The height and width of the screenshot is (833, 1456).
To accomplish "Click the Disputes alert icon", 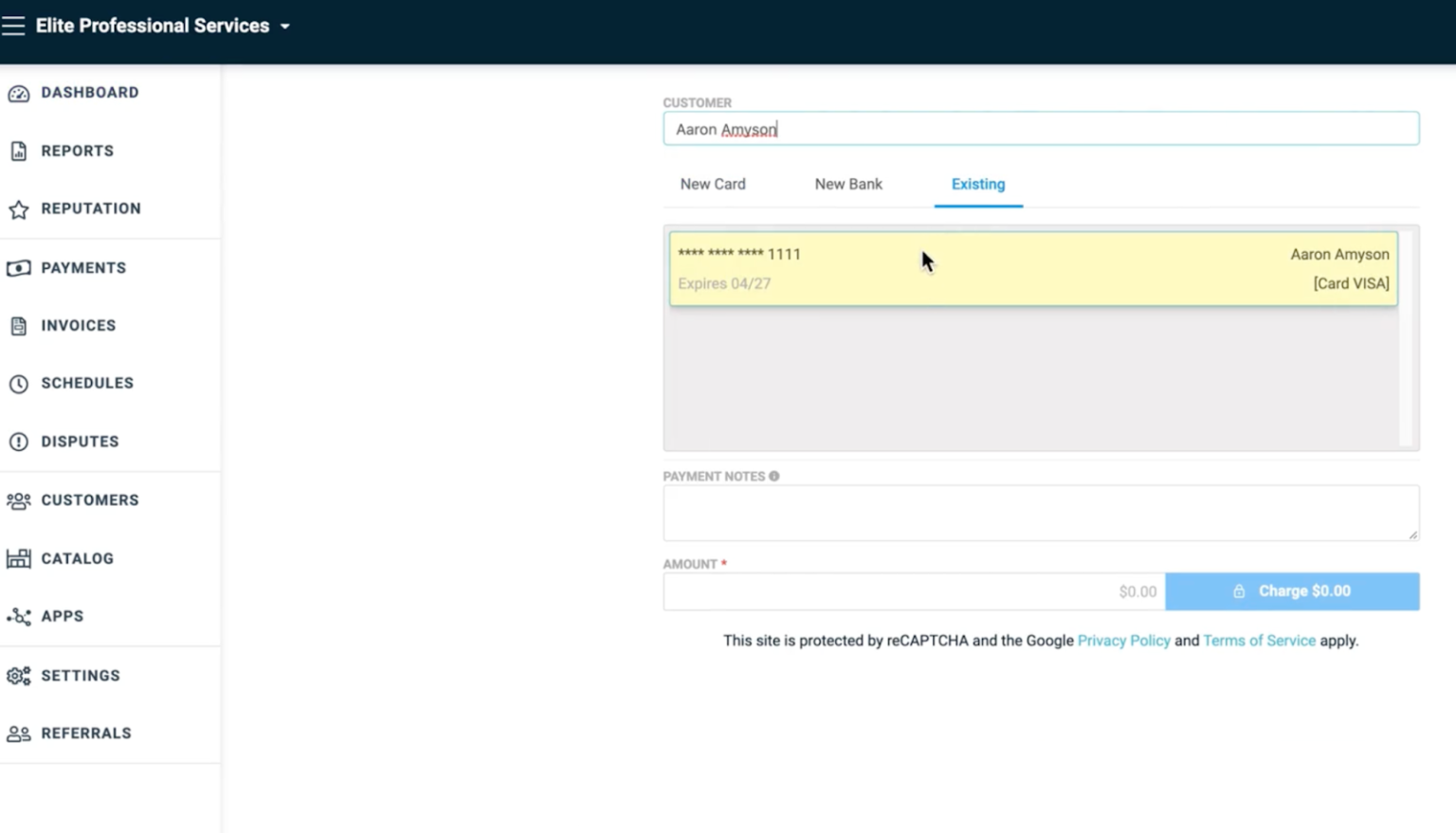I will pyautogui.click(x=18, y=442).
